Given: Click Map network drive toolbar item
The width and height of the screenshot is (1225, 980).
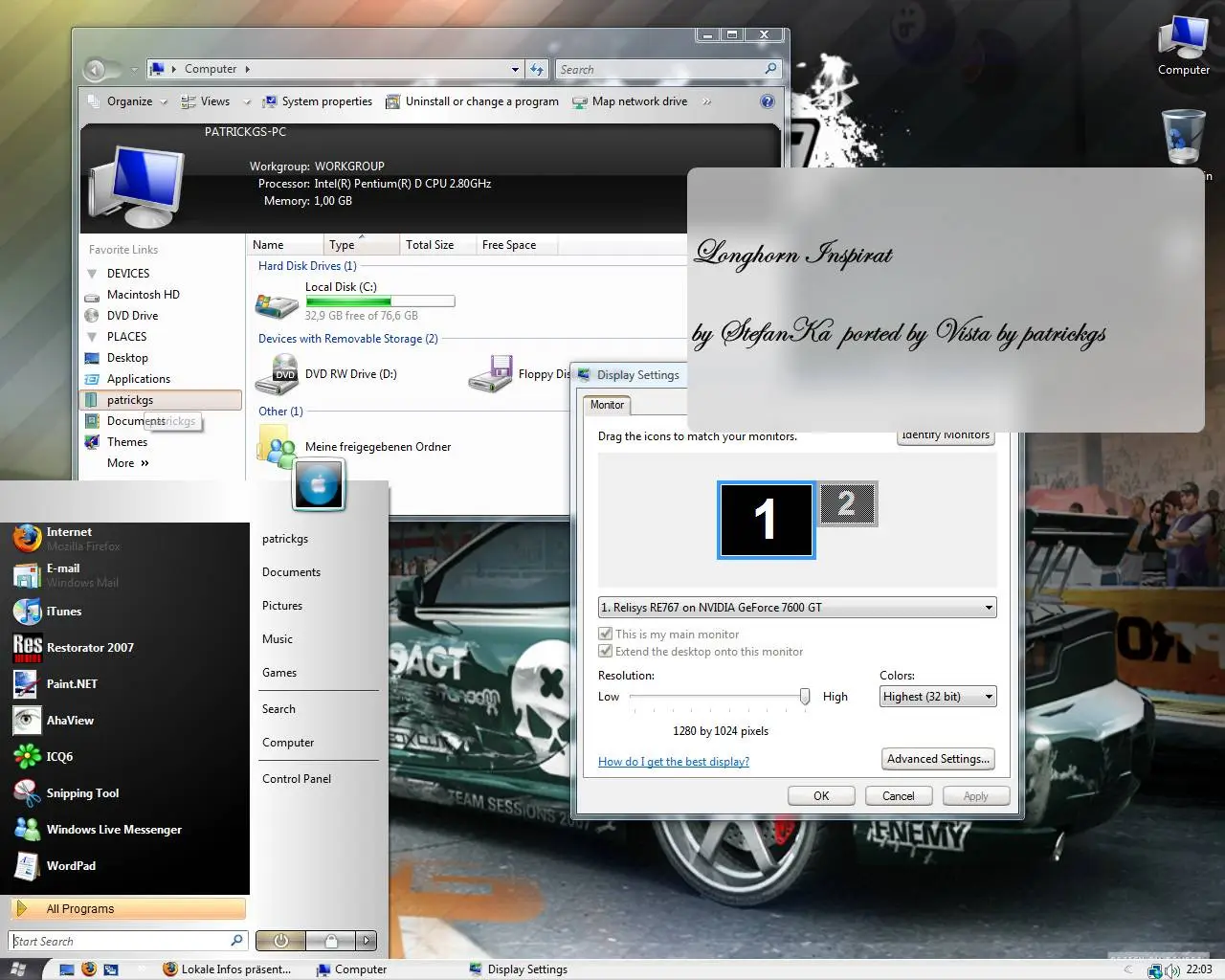Looking at the screenshot, I should click(630, 101).
